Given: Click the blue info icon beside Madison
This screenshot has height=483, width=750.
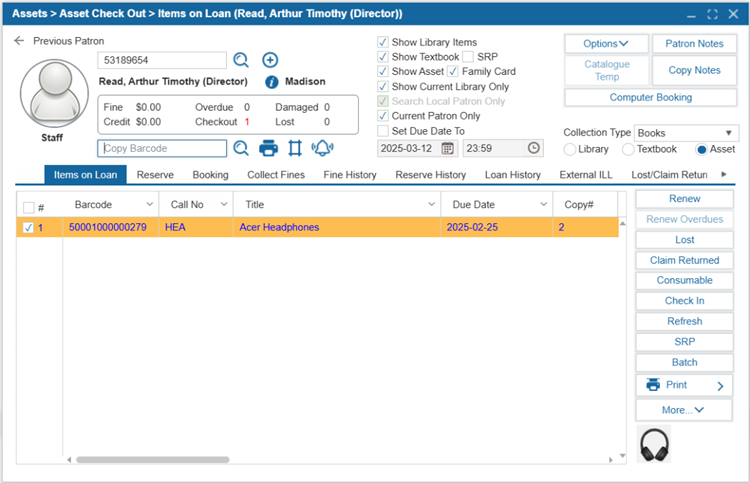Looking at the screenshot, I should (x=271, y=82).
